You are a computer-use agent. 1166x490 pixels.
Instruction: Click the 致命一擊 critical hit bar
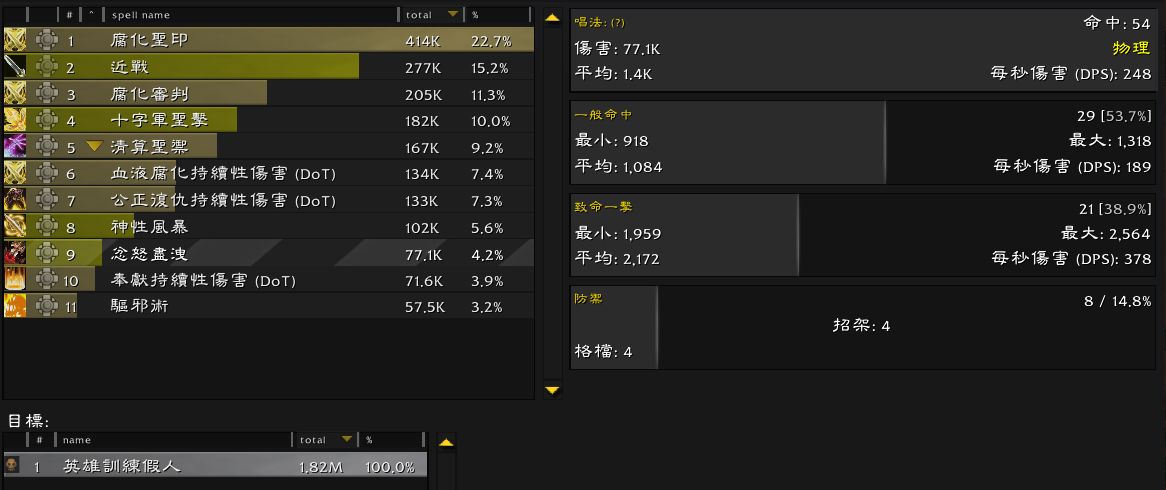point(685,234)
